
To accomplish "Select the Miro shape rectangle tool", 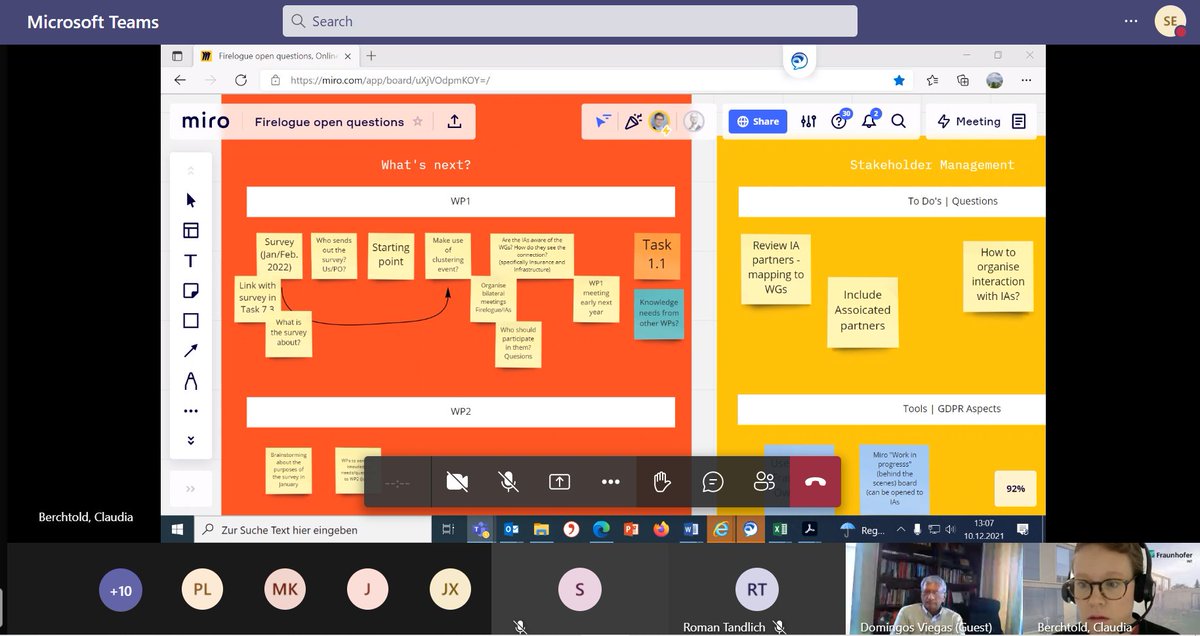I will point(191,321).
